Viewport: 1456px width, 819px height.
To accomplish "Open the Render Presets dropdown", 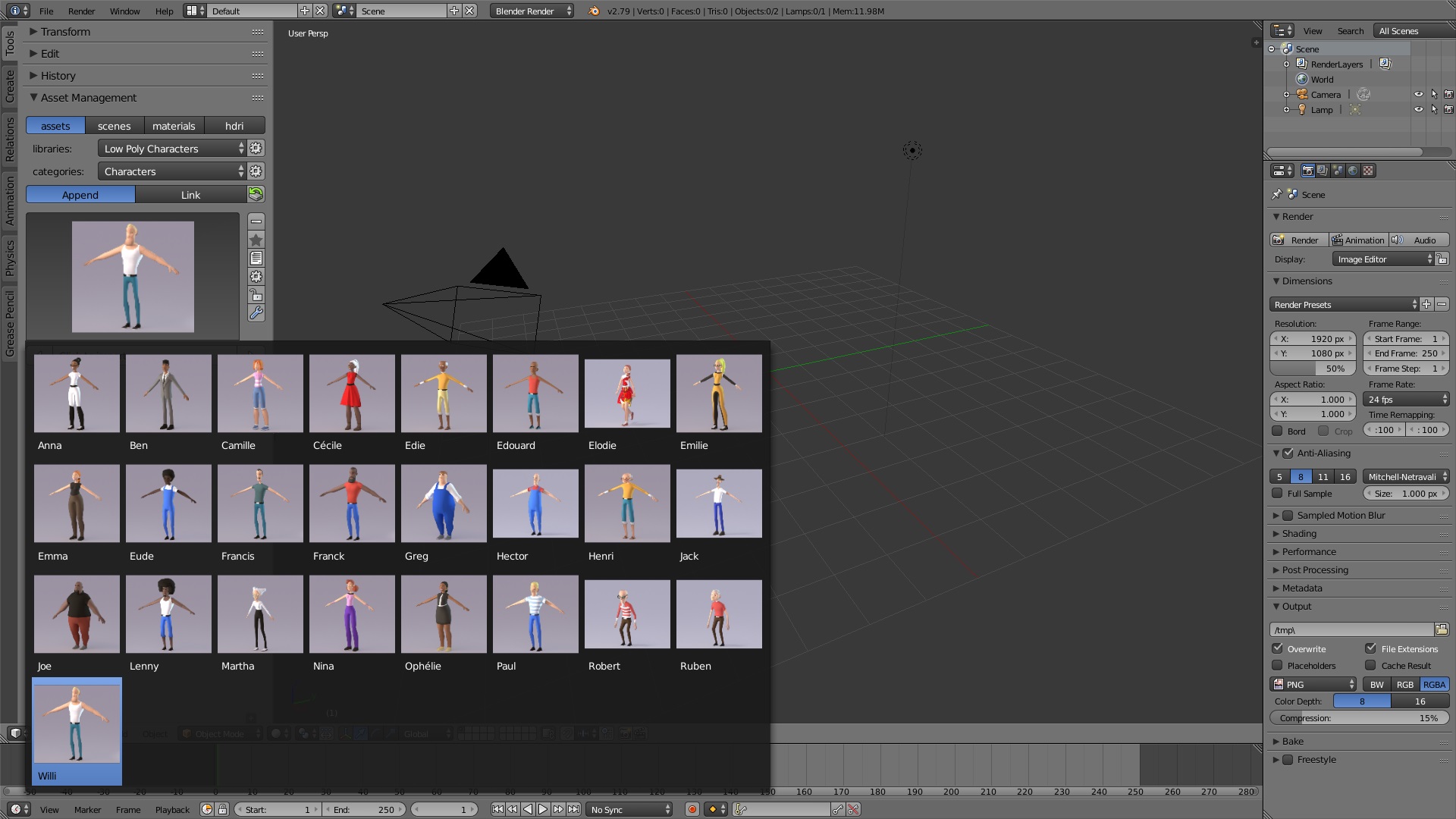I will pos(1344,304).
